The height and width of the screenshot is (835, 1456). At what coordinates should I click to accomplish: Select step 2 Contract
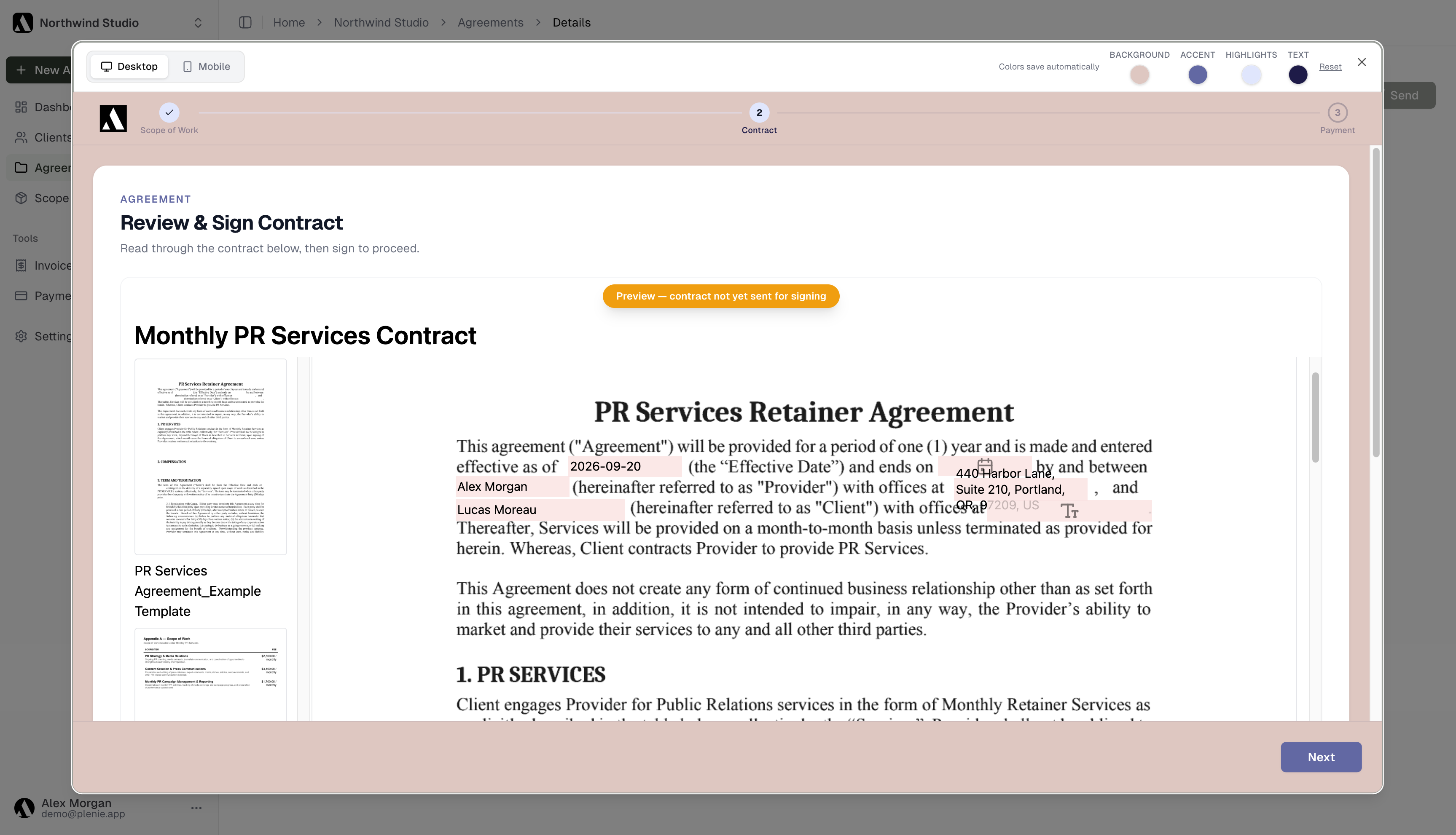759,112
